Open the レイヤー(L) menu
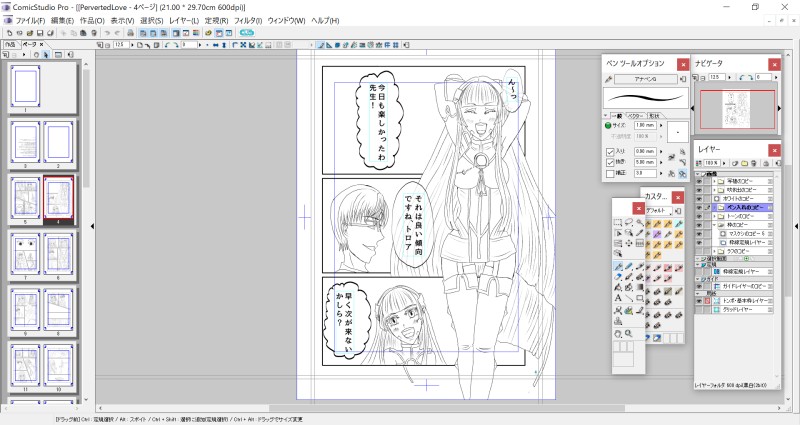 coord(184,20)
